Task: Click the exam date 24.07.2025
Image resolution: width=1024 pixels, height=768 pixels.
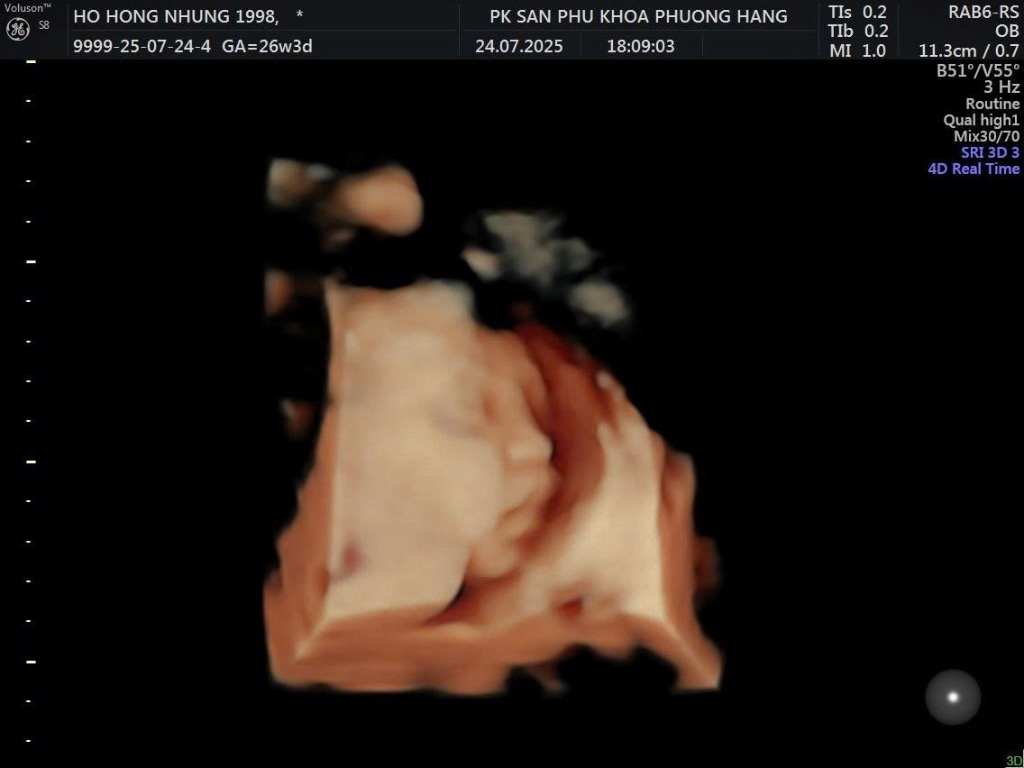Action: [518, 46]
